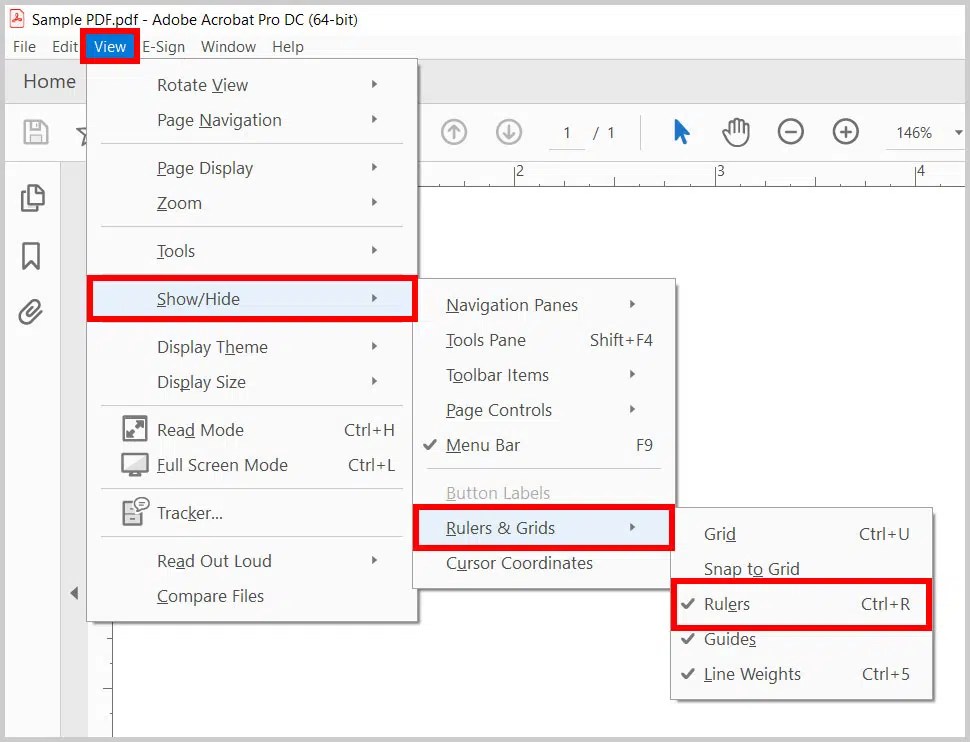Image resolution: width=970 pixels, height=742 pixels.
Task: Go to next page arrow
Action: pos(509,132)
